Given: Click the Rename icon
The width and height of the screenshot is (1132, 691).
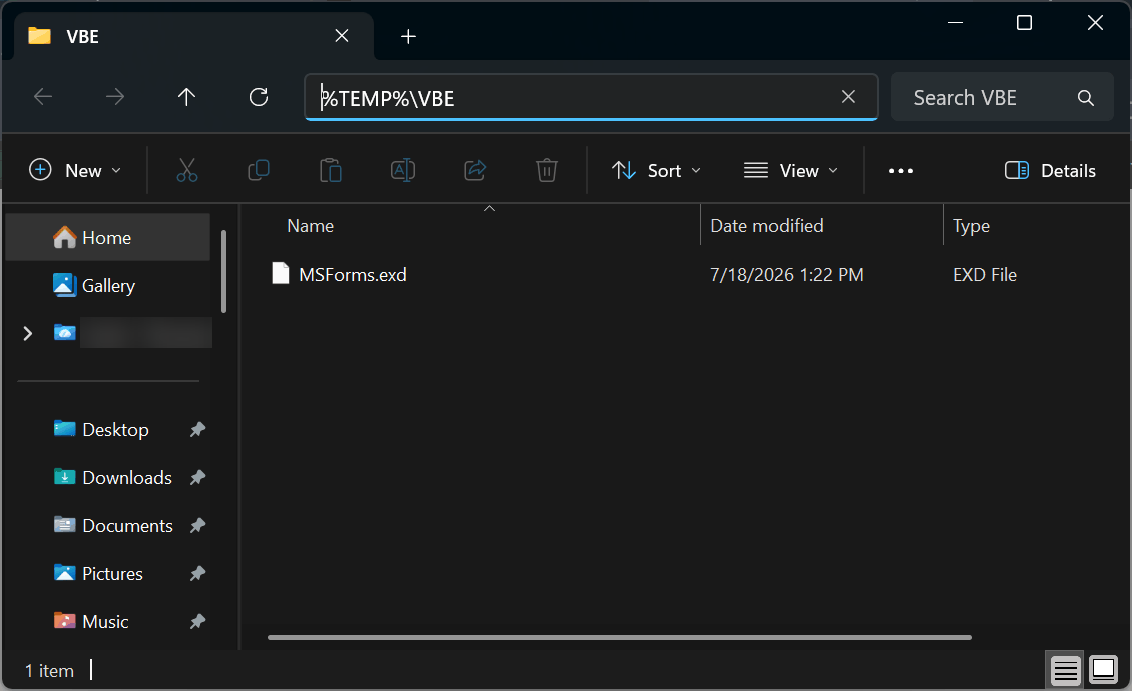Looking at the screenshot, I should click(403, 170).
